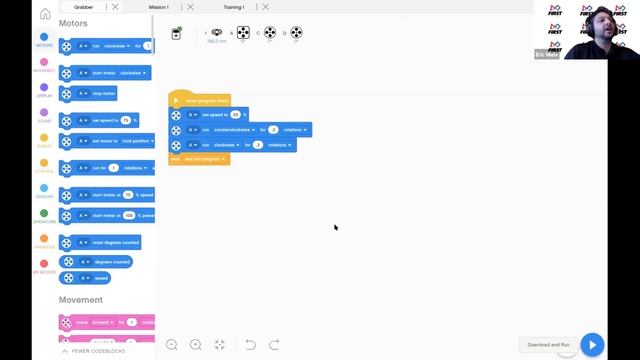
Task: Go to the home screen icon
Action: click(x=45, y=13)
